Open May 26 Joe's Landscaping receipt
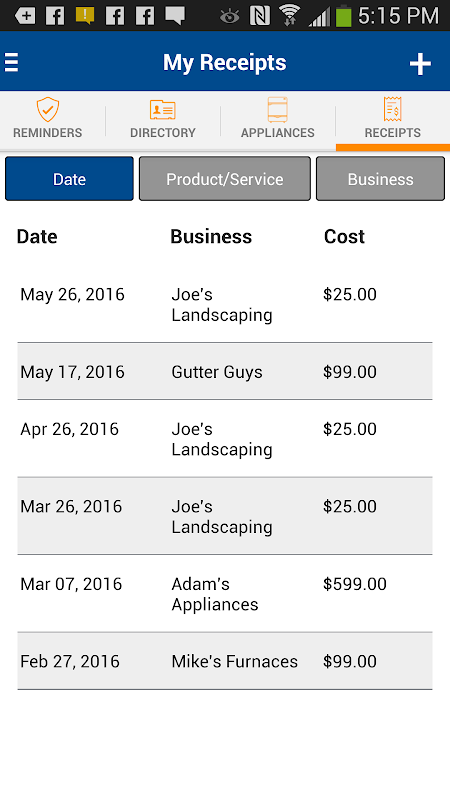450x800 pixels. [x=224, y=304]
